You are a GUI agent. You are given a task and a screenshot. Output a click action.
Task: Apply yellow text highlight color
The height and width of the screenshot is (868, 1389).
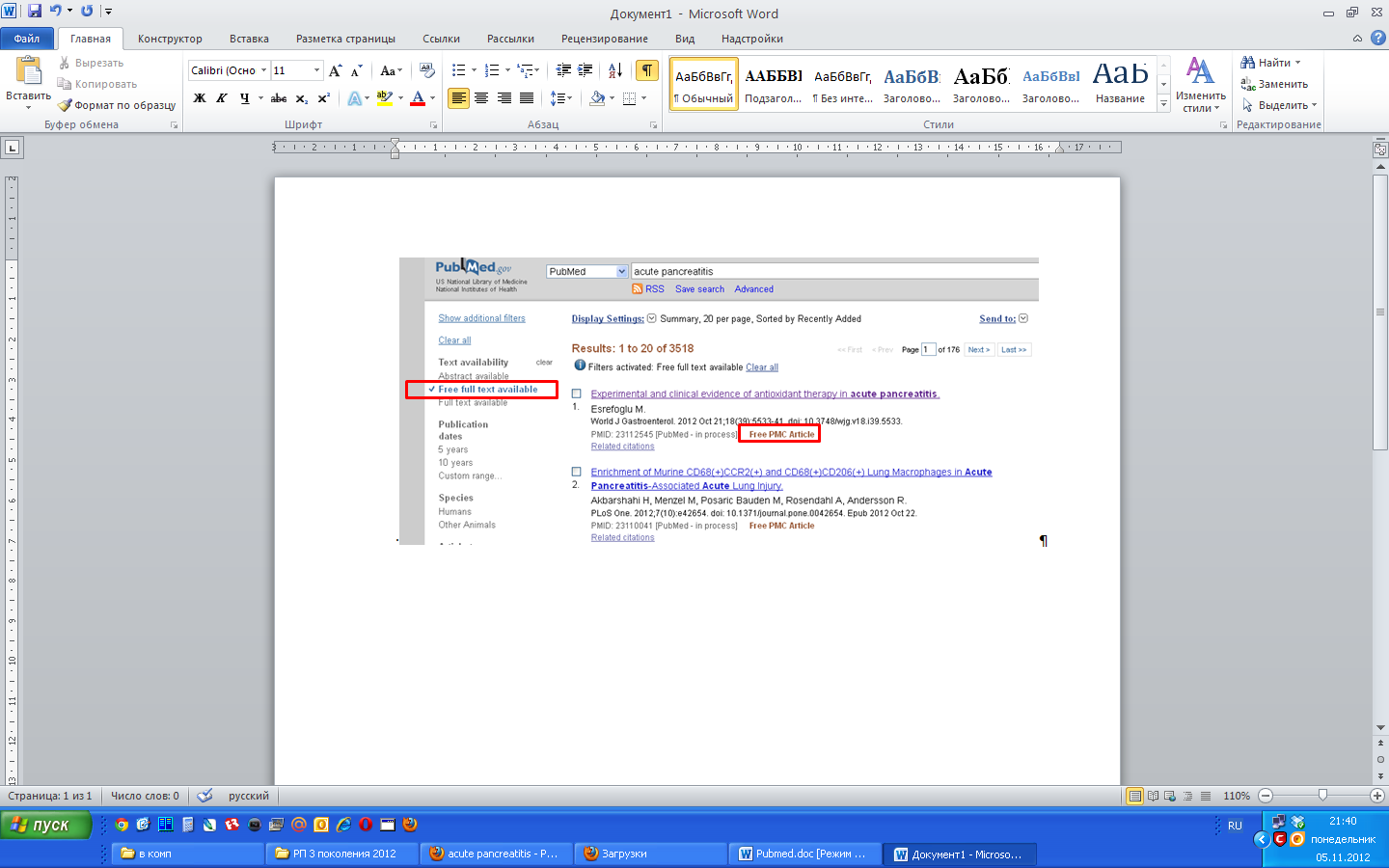click(x=385, y=98)
